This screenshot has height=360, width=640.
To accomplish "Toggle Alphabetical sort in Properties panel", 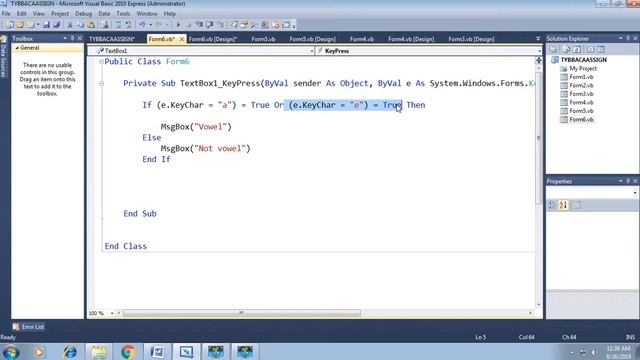I will pos(563,205).
